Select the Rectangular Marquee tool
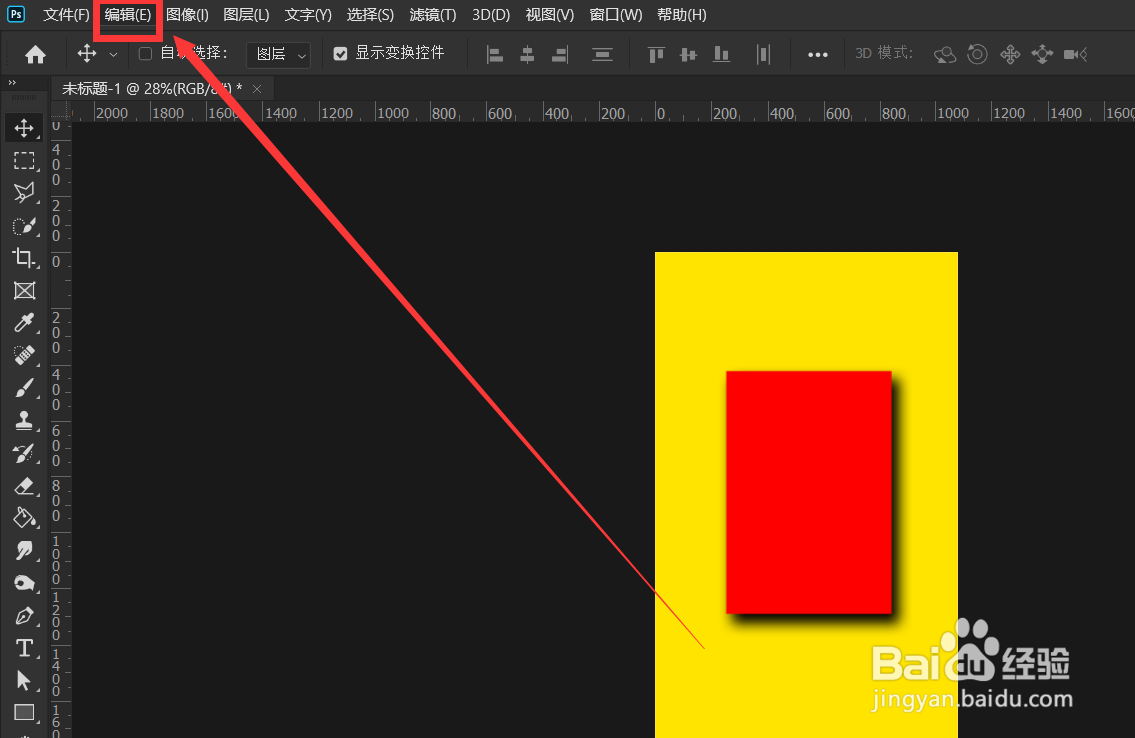Image resolution: width=1135 pixels, height=738 pixels. click(x=24, y=161)
